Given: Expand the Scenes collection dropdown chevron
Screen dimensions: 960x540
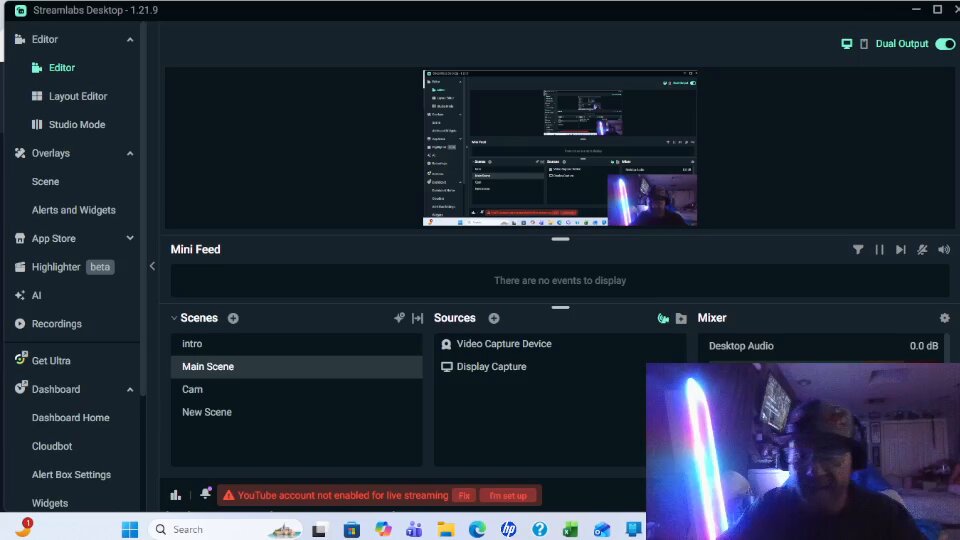Looking at the screenshot, I should (x=174, y=318).
